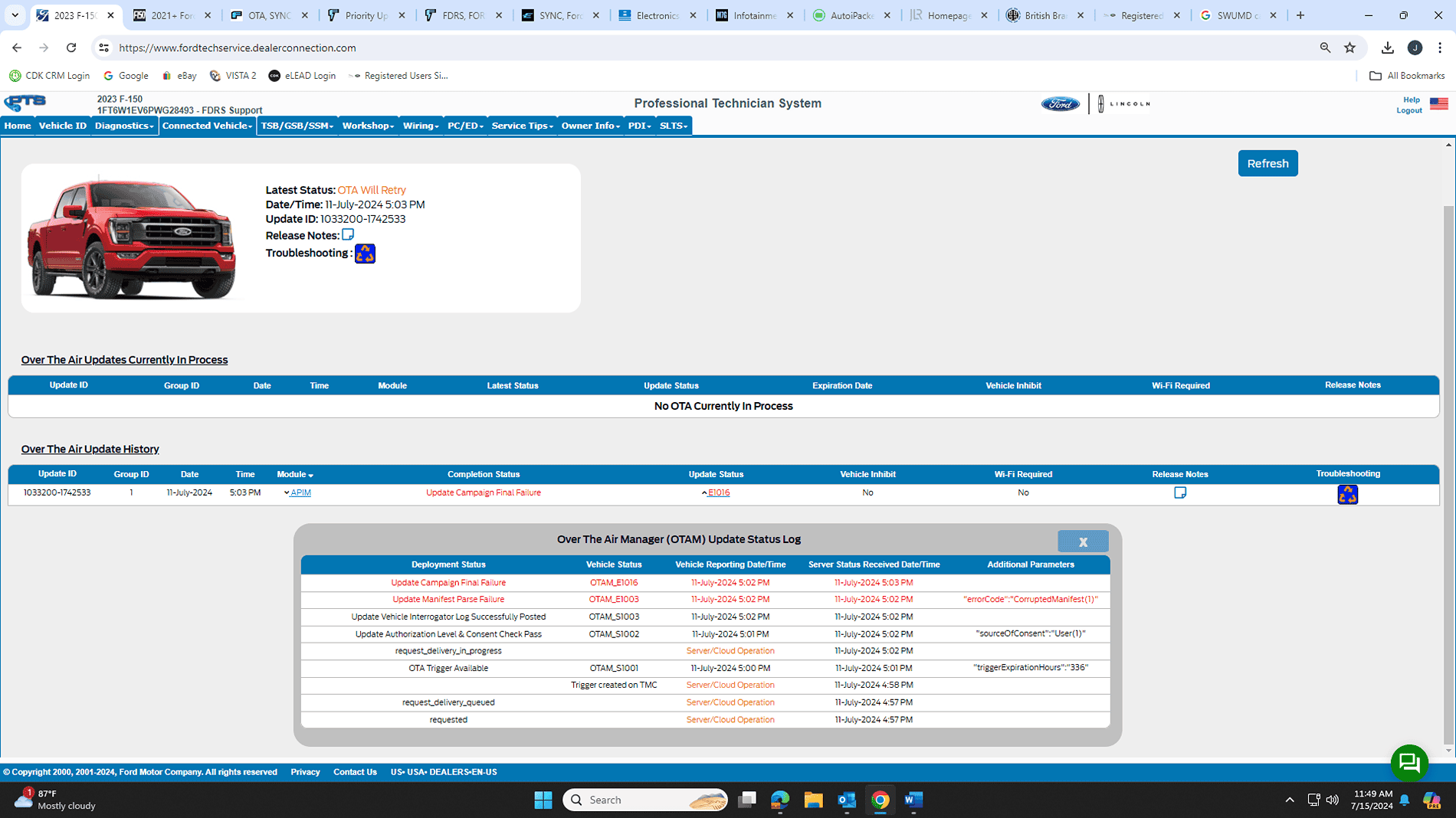Click the Logout link

pyautogui.click(x=1408, y=110)
